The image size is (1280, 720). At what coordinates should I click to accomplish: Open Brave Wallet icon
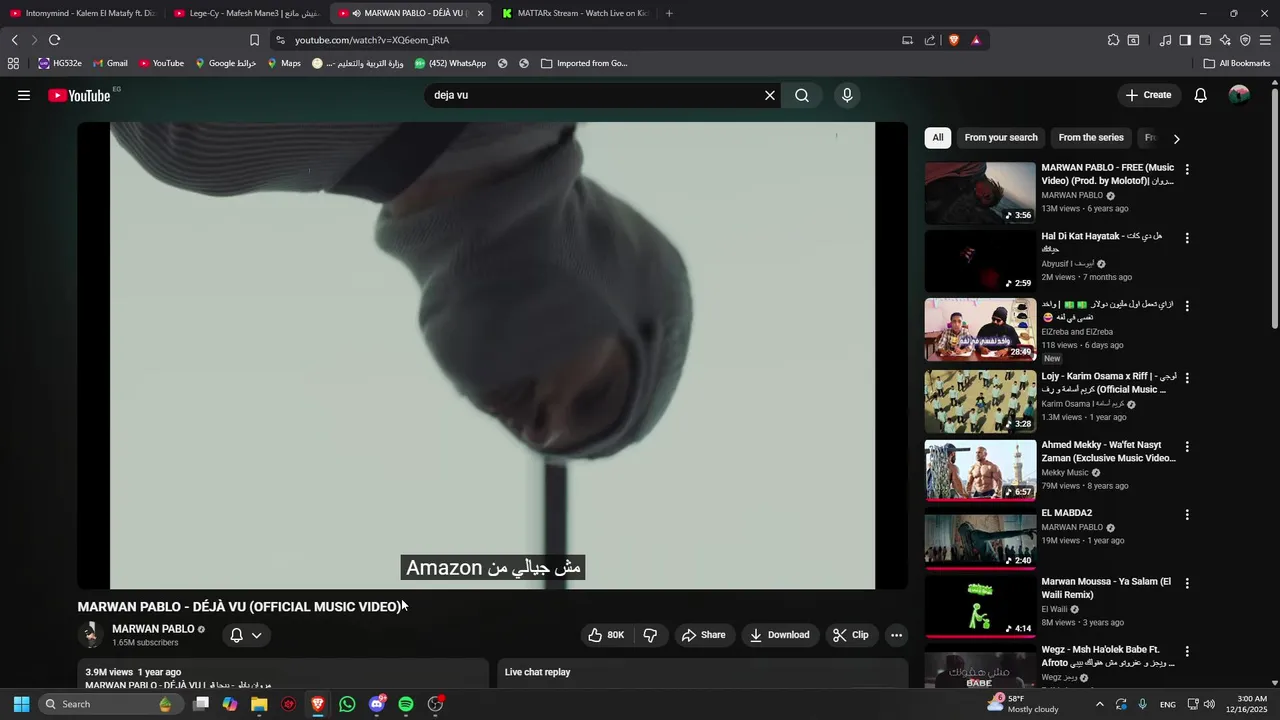click(1205, 40)
